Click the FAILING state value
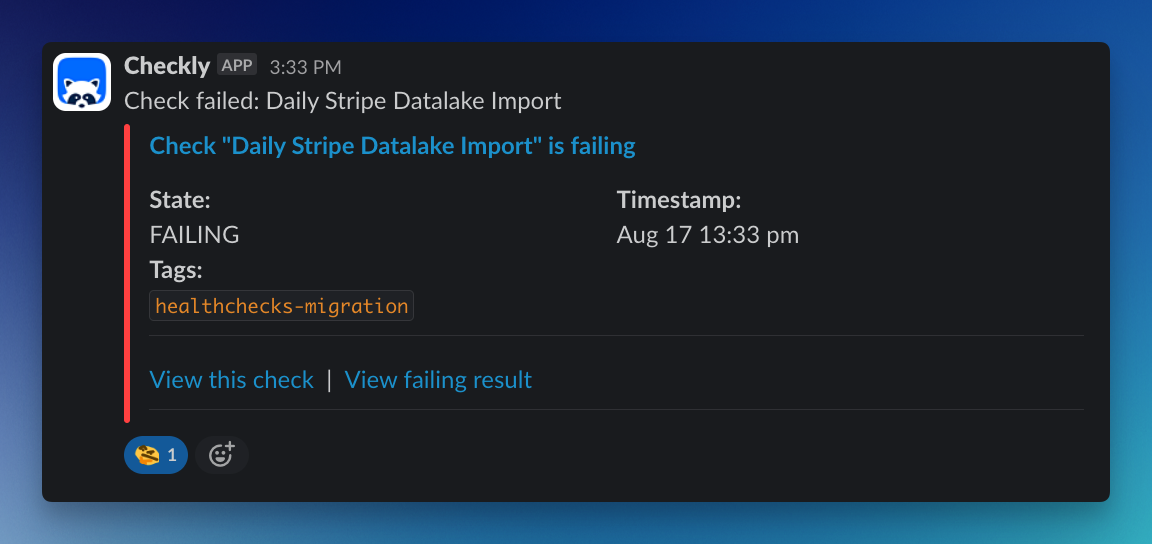This screenshot has height=544, width=1152. tap(194, 235)
